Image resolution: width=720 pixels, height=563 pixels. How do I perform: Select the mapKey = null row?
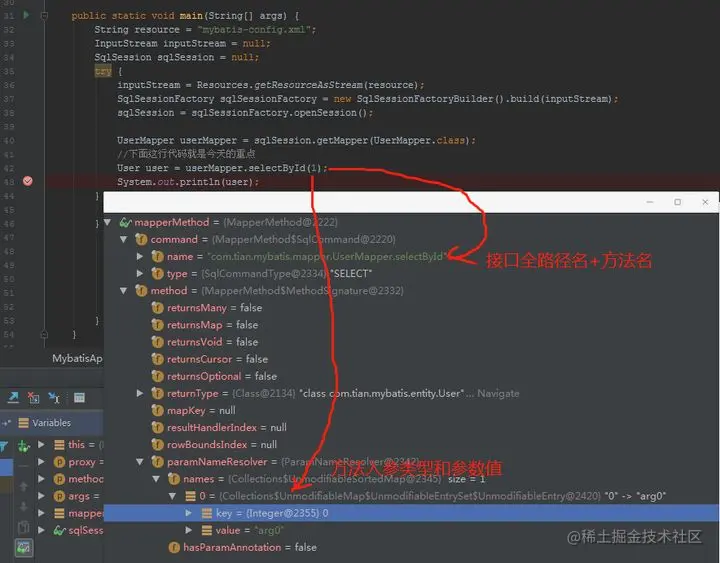coord(411,410)
